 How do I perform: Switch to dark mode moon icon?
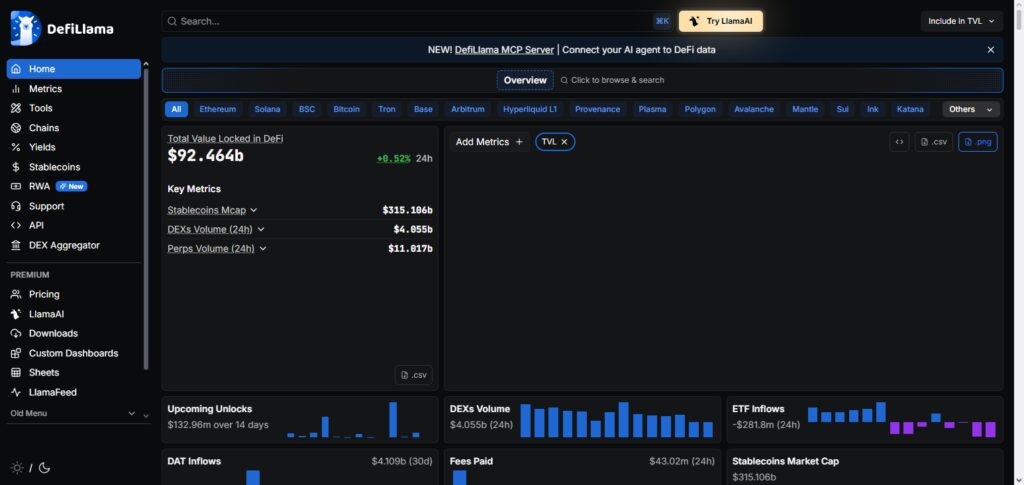pos(44,467)
